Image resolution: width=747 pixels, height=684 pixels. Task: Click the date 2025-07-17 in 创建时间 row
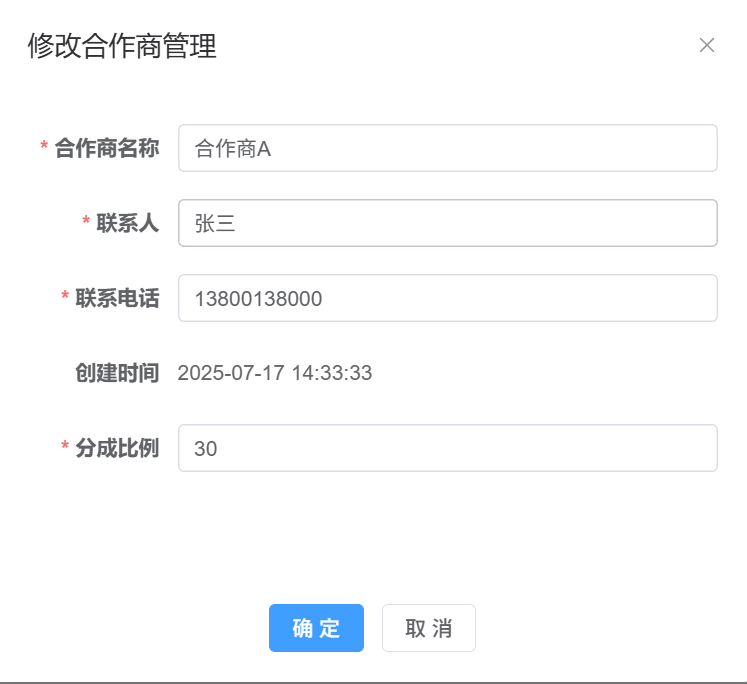coord(227,373)
